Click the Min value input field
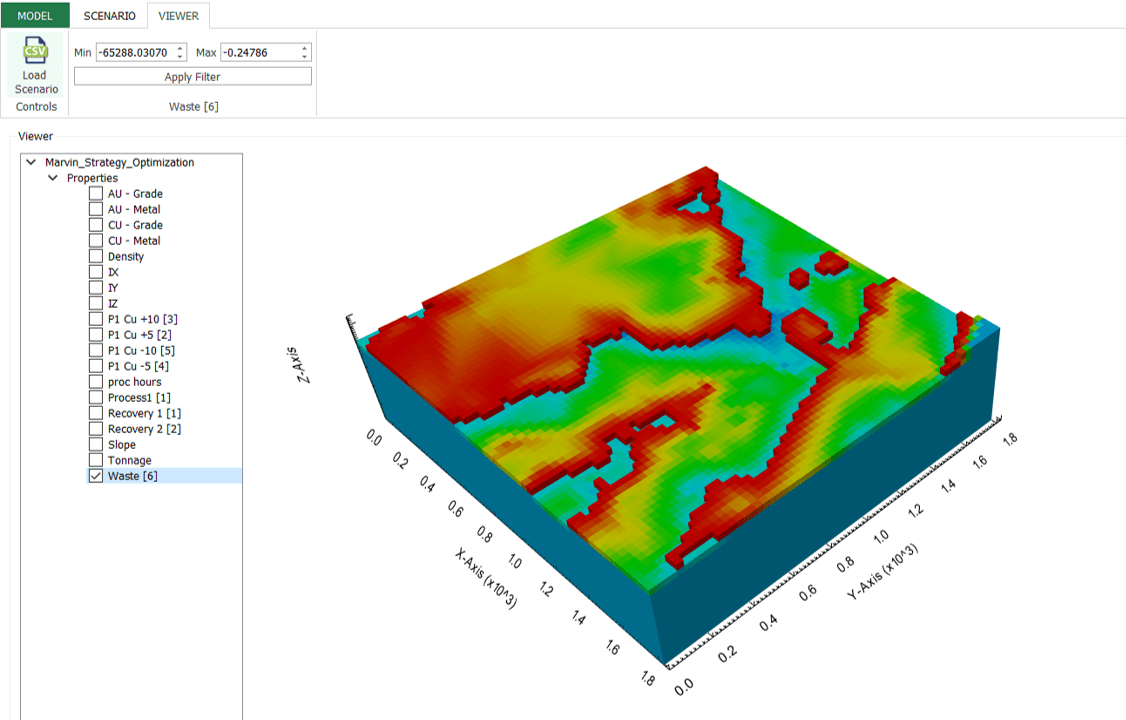Screen dimensions: 1126x720 point(133,52)
